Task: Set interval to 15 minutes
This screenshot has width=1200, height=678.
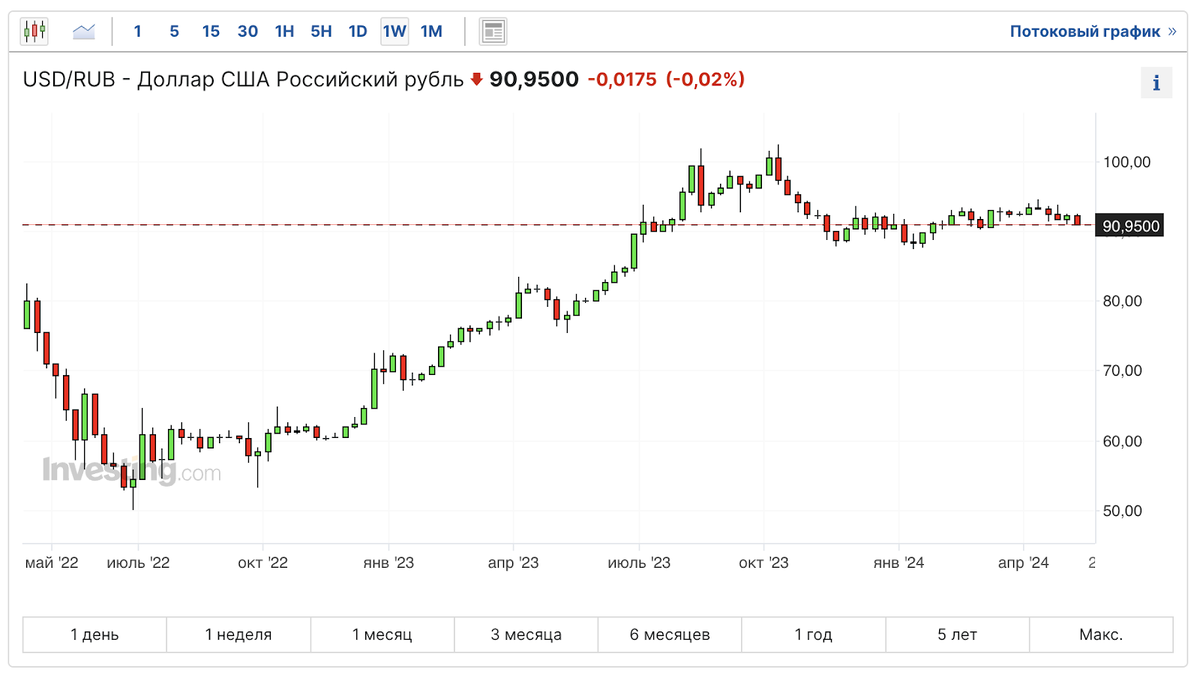Action: (211, 31)
